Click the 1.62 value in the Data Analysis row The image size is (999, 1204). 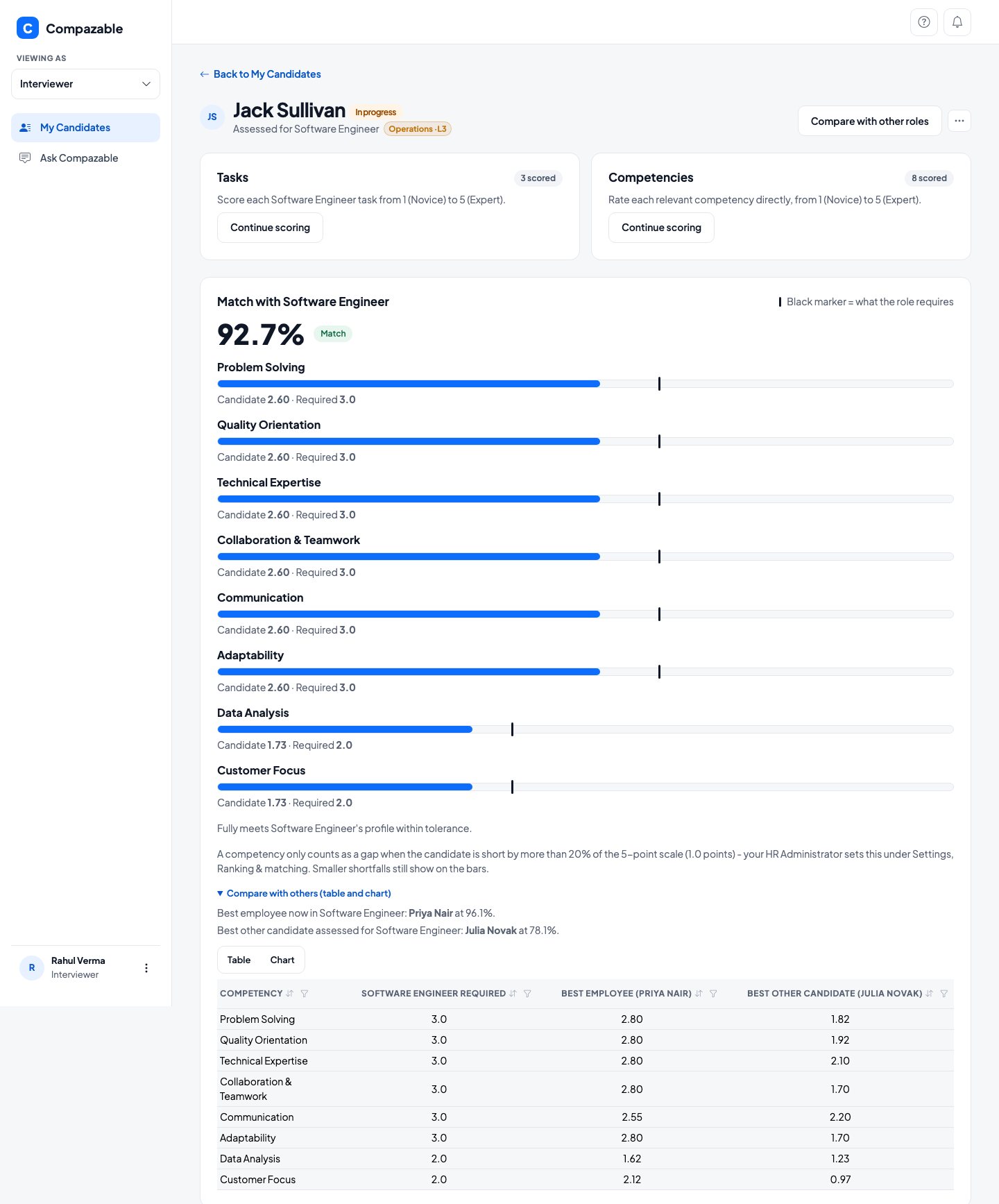tap(632, 1159)
